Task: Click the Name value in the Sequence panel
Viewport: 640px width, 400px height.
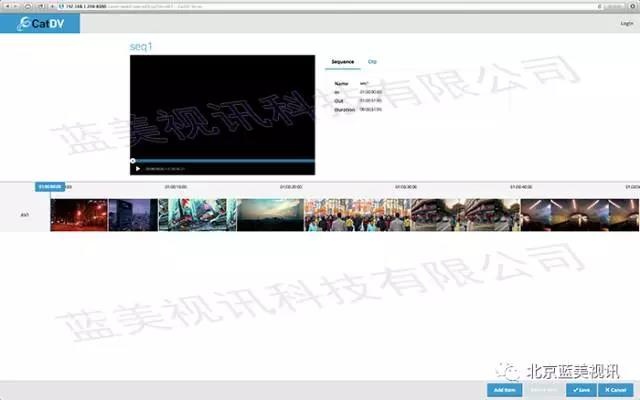Action: pyautogui.click(x=364, y=83)
